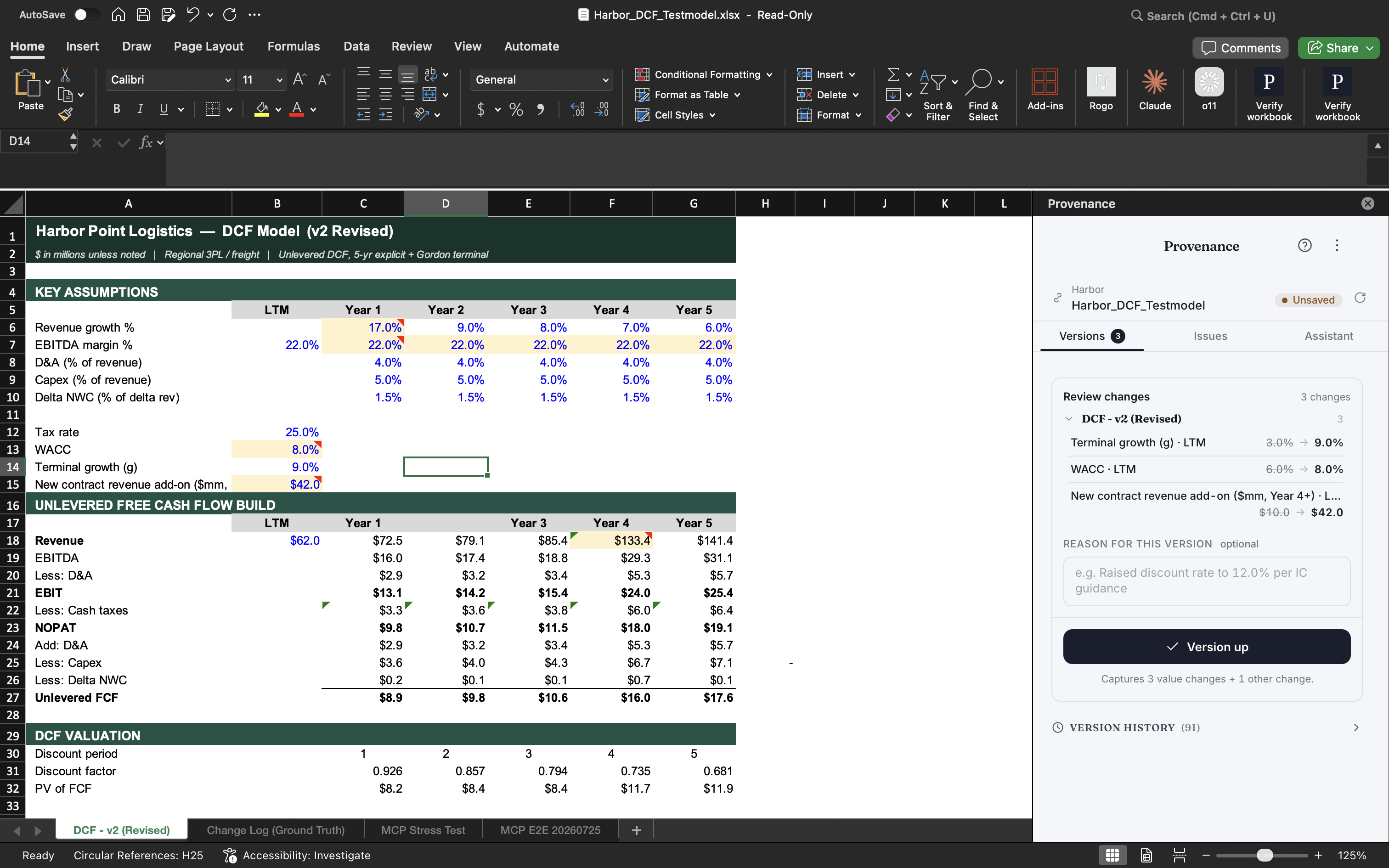The height and width of the screenshot is (868, 1389).
Task: Open the Data ribbon tab
Action: click(x=356, y=46)
